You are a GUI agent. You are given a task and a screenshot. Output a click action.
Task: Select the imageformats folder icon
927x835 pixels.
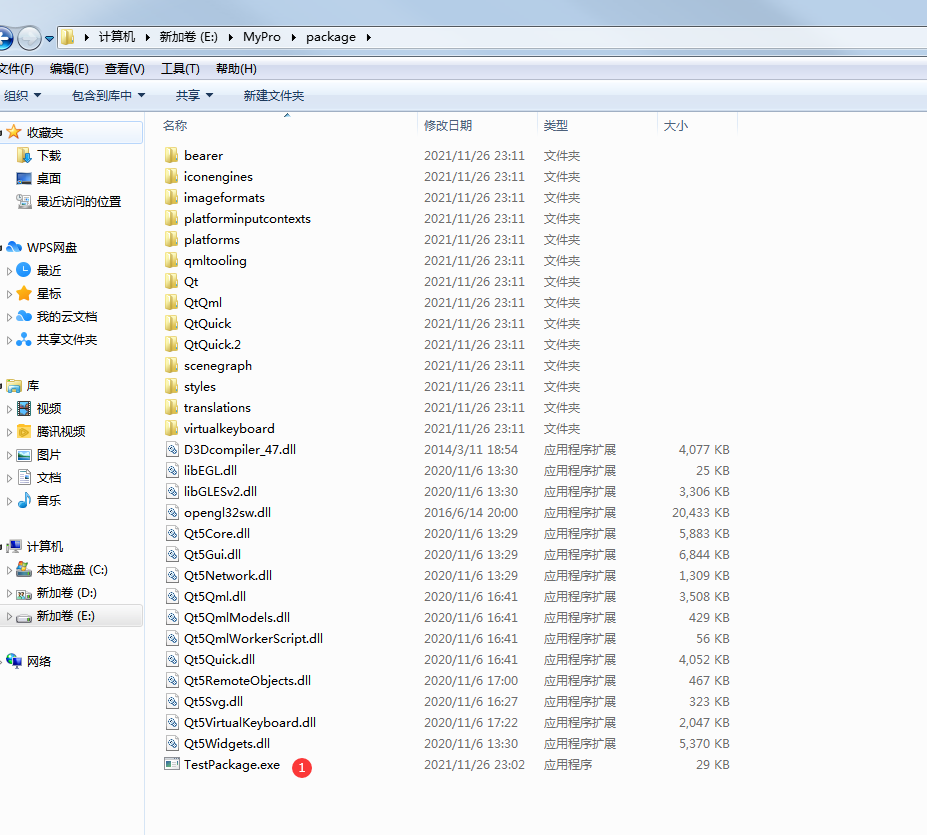171,198
